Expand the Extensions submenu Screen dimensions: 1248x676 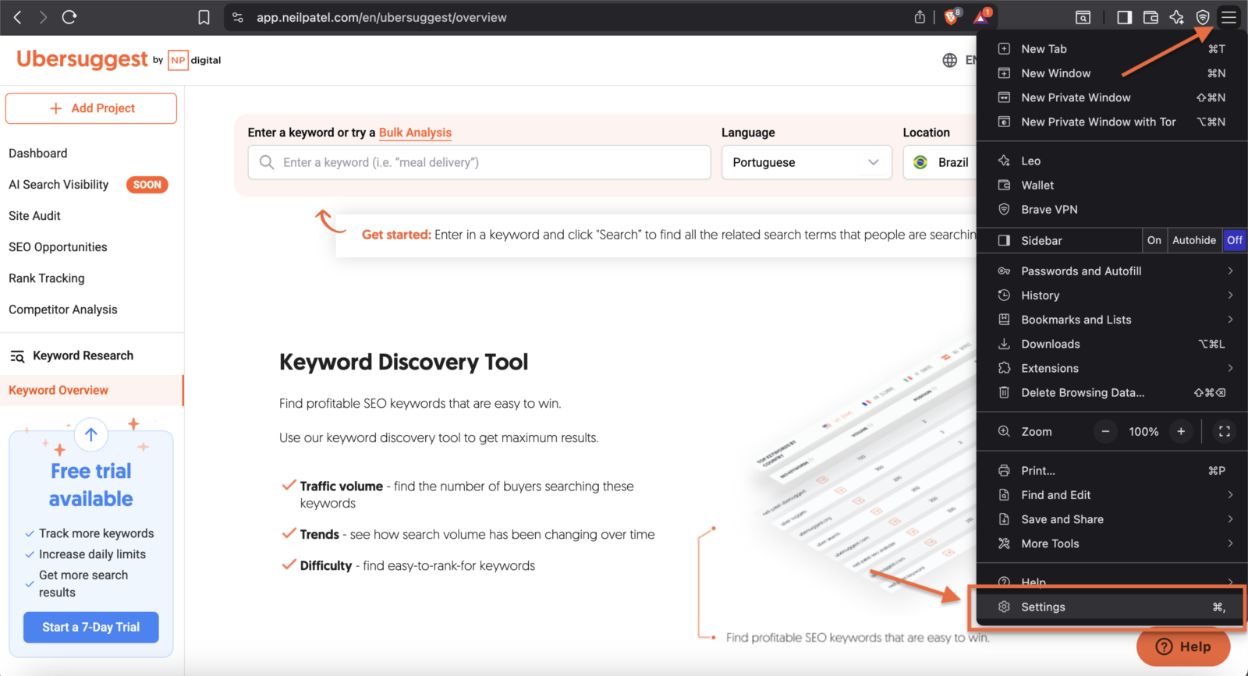(x=1112, y=368)
